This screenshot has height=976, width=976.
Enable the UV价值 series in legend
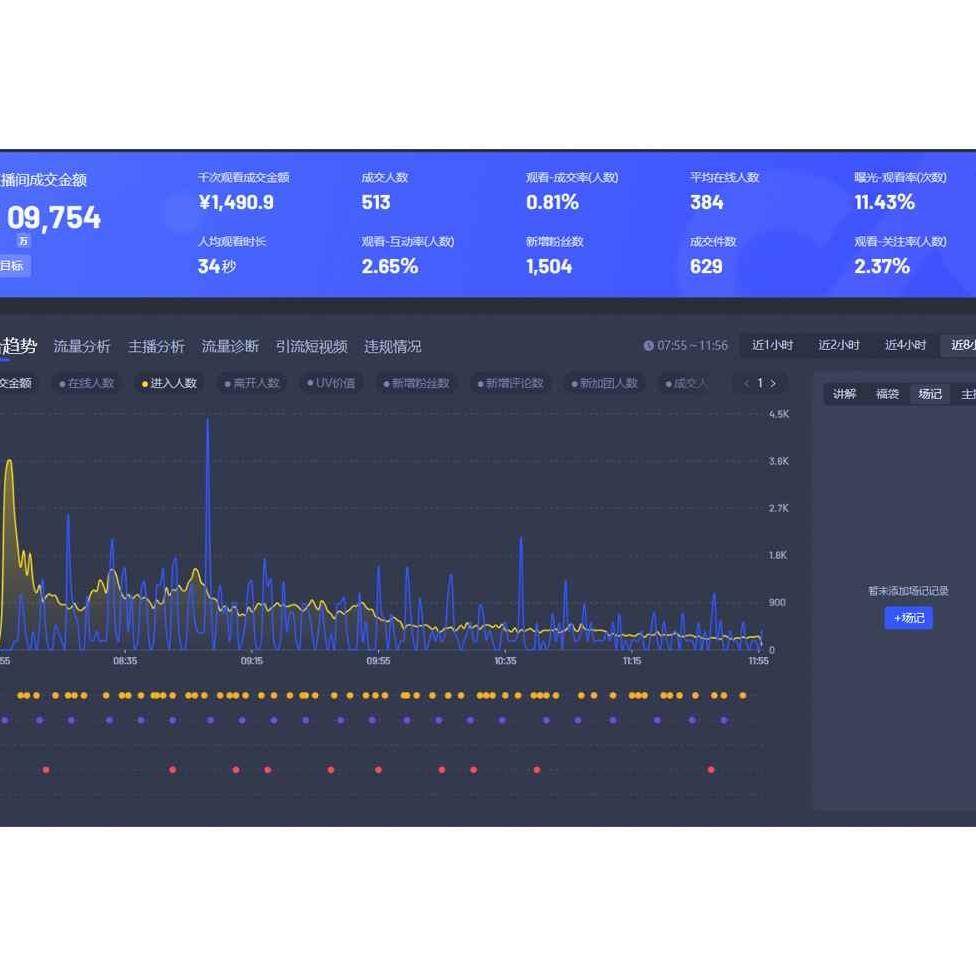point(331,383)
